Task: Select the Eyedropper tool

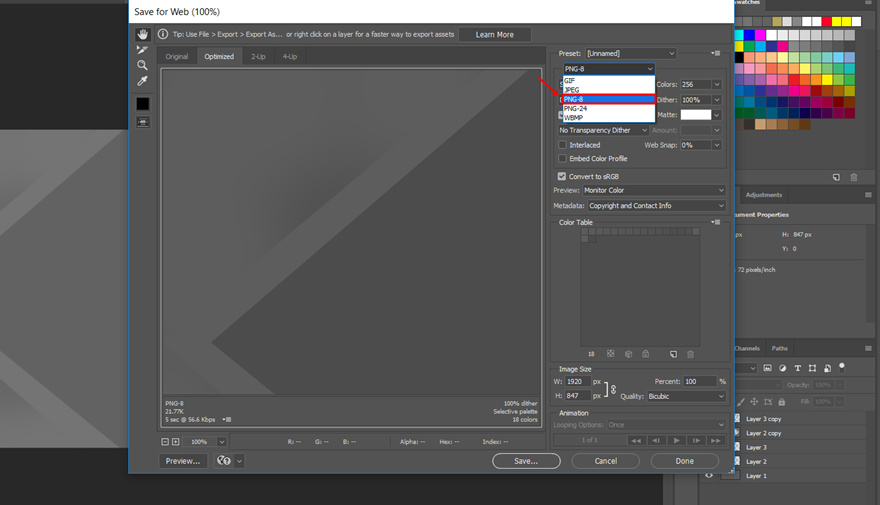Action: point(143,81)
